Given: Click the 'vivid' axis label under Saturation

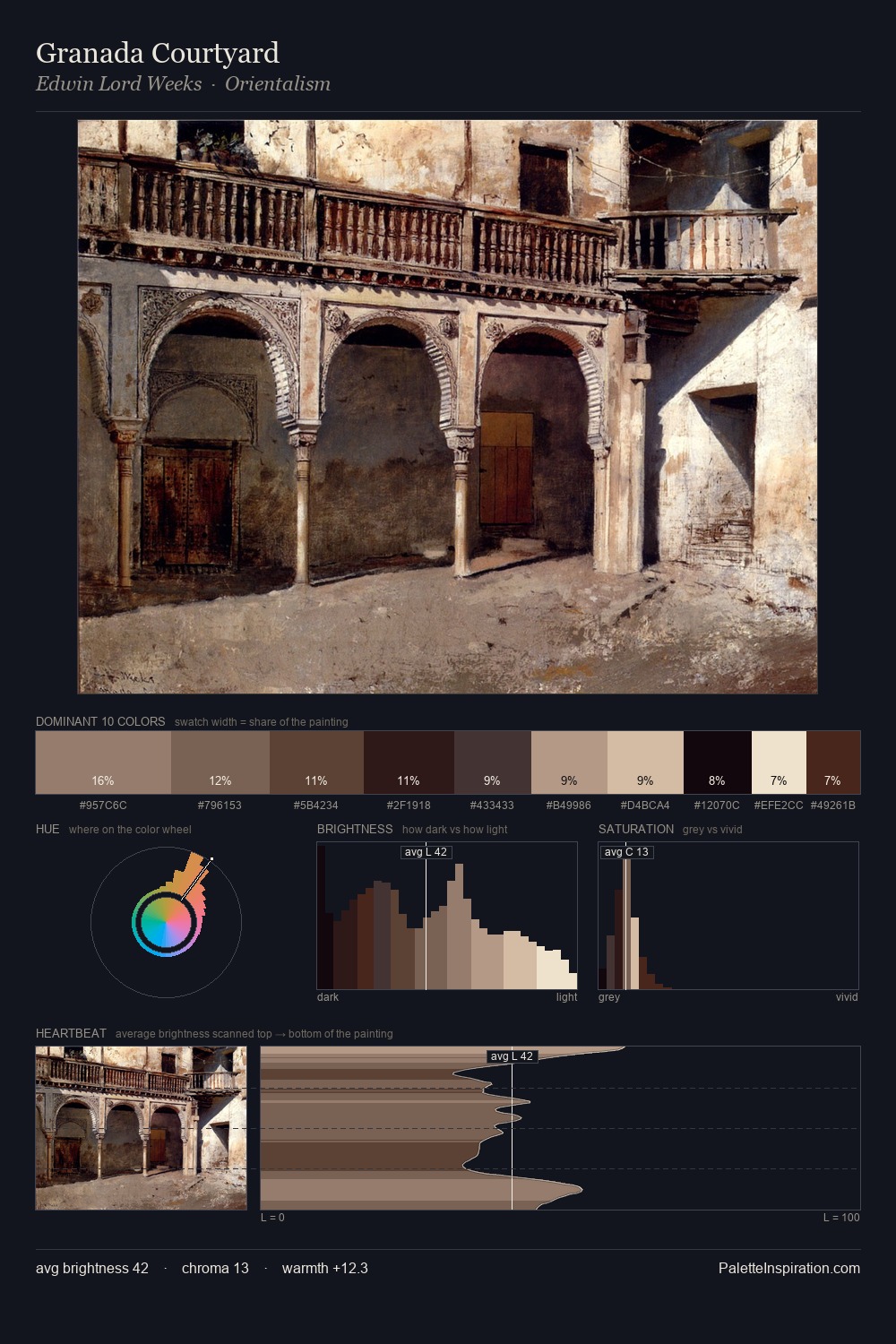Looking at the screenshot, I should tap(847, 997).
